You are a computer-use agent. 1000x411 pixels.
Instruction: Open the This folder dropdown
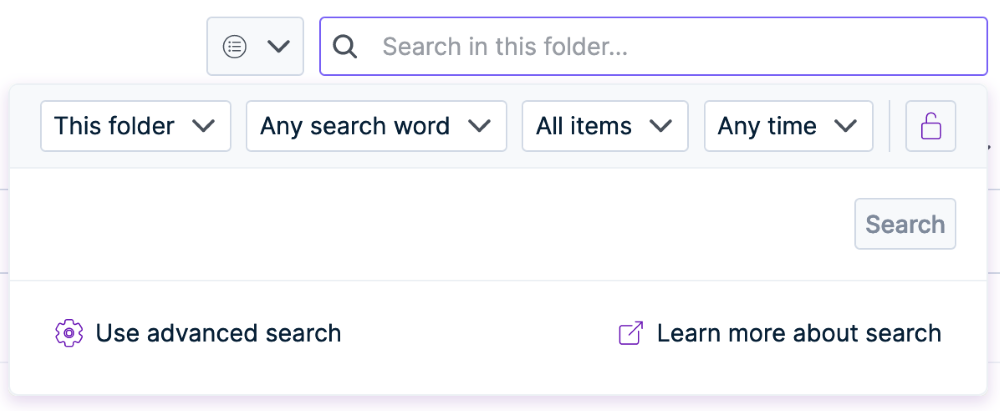click(x=135, y=126)
